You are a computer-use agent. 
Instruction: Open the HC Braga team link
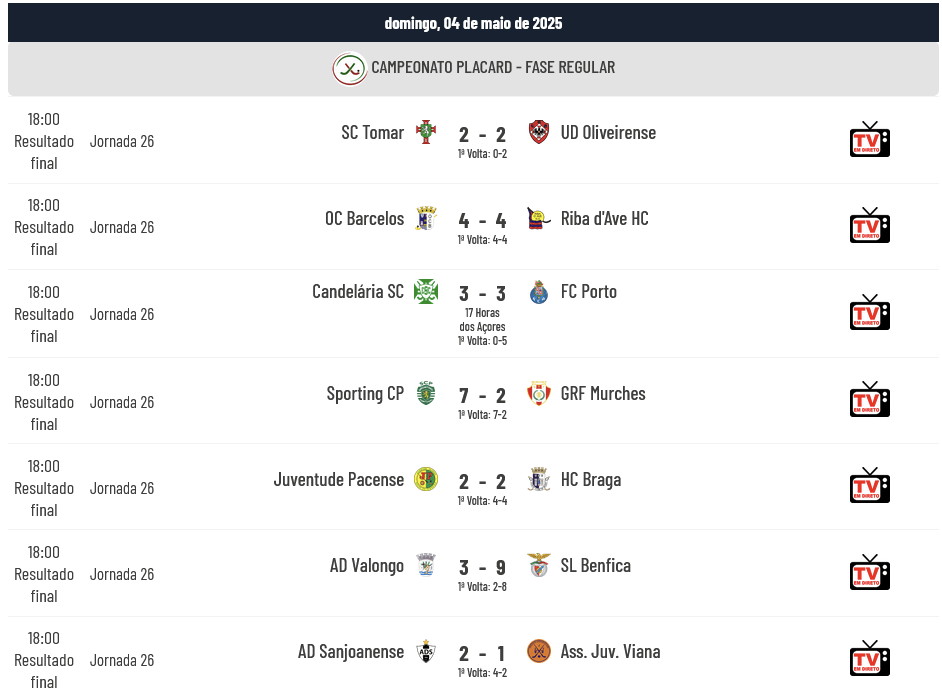pos(591,480)
